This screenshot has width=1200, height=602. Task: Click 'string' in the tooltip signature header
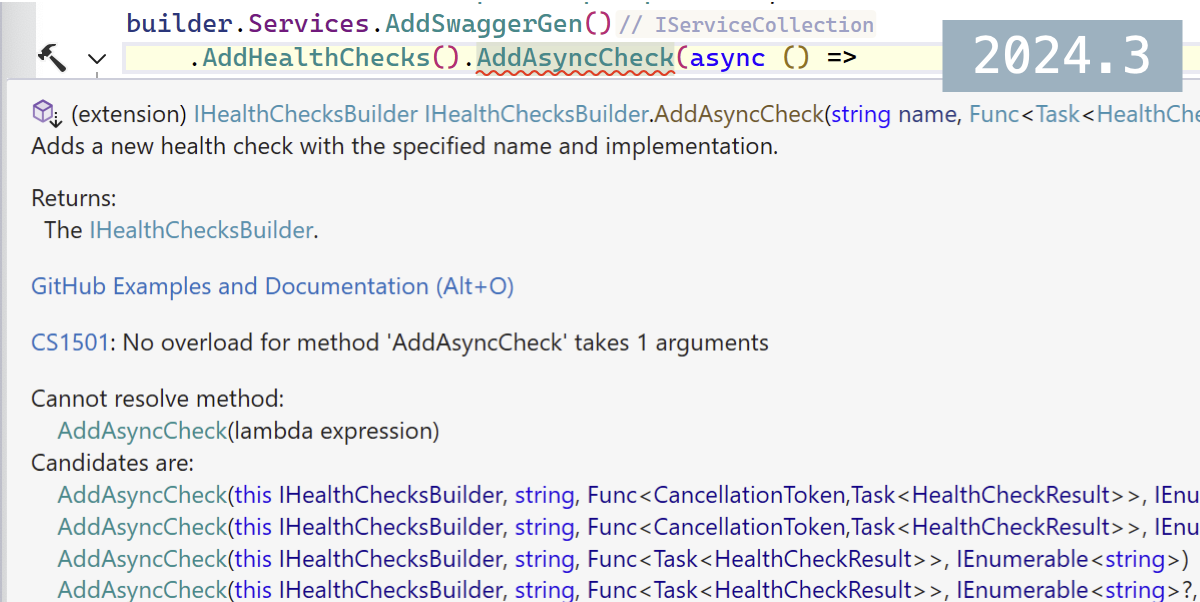point(861,114)
